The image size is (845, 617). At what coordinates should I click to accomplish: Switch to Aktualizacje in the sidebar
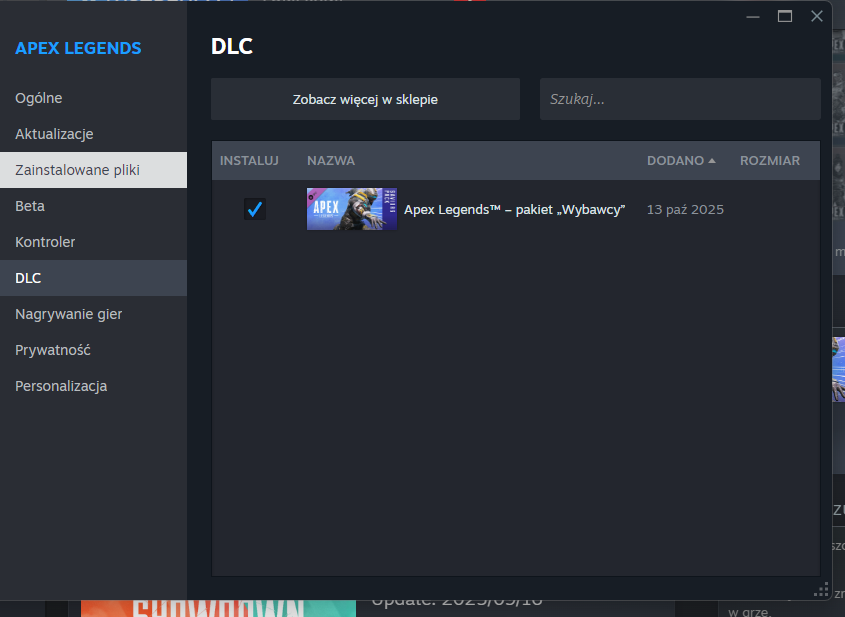[54, 134]
